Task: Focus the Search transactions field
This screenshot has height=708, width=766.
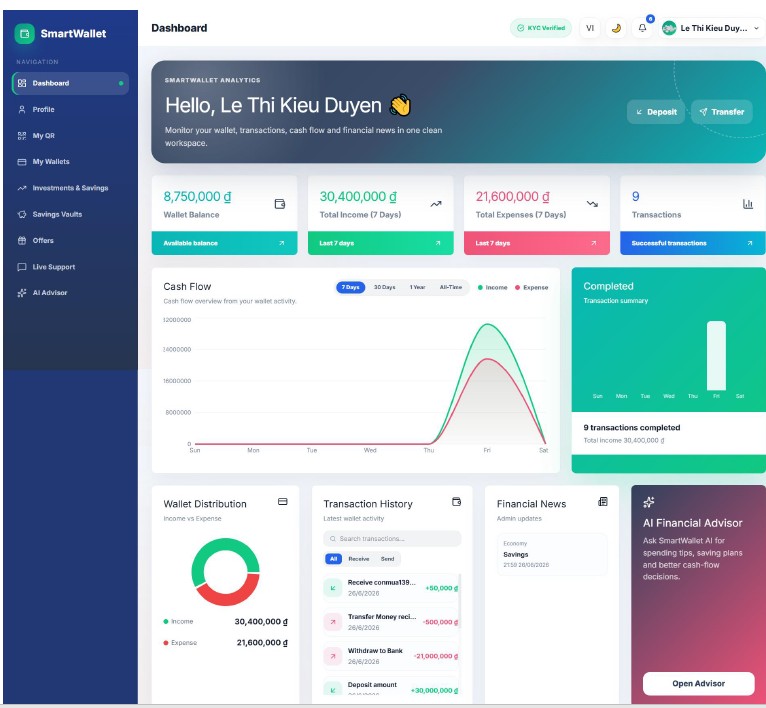Action: click(x=392, y=538)
